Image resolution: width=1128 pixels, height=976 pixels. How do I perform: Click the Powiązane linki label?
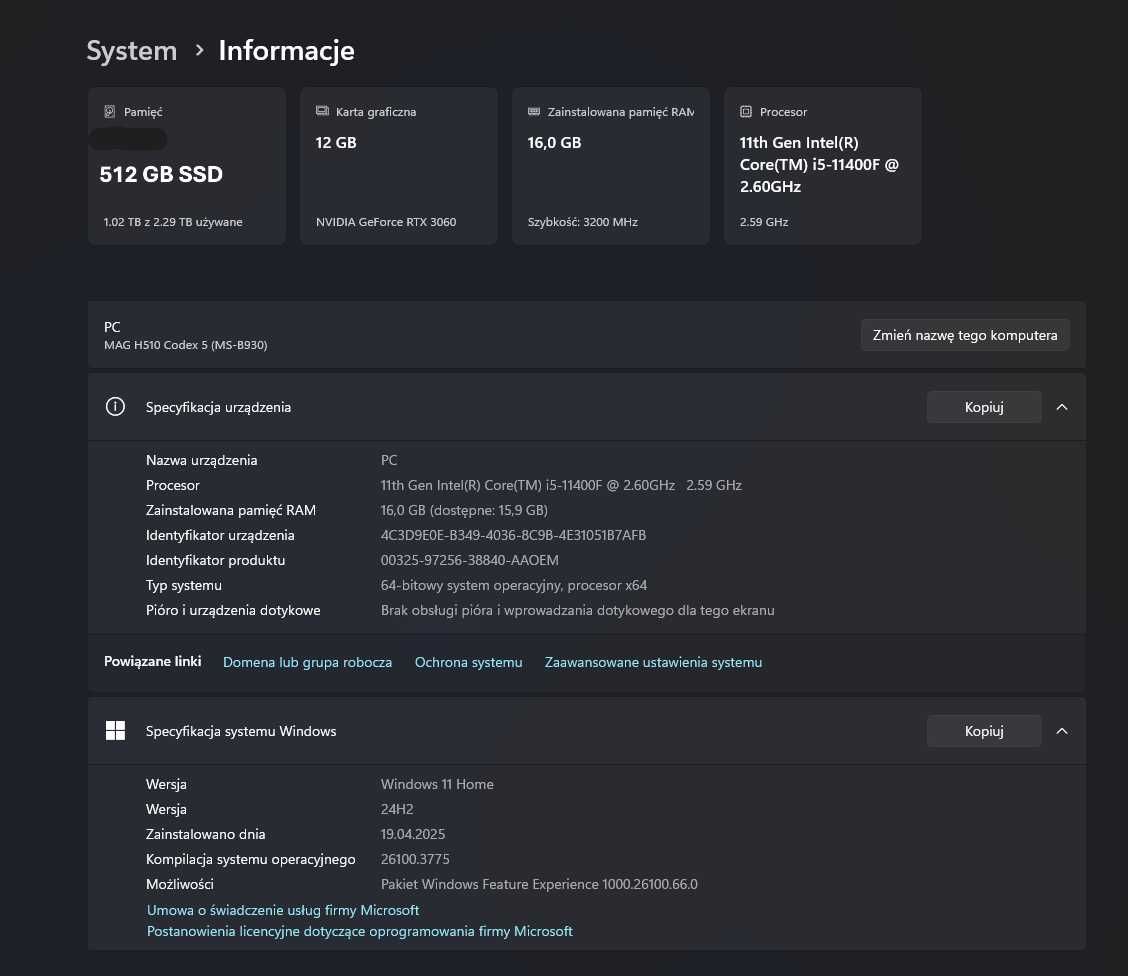pyautogui.click(x=153, y=662)
